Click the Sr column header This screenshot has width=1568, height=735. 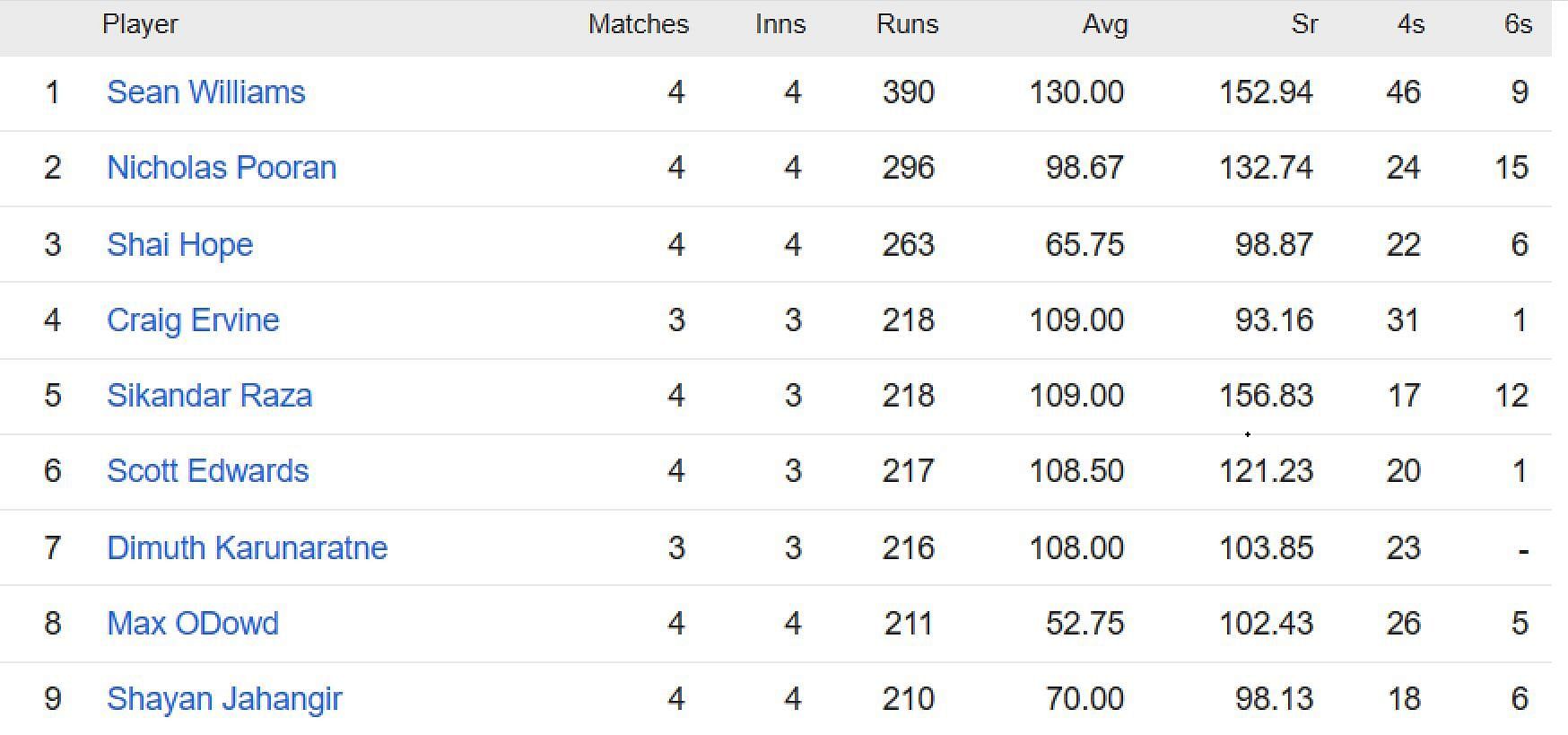pyautogui.click(x=1304, y=24)
